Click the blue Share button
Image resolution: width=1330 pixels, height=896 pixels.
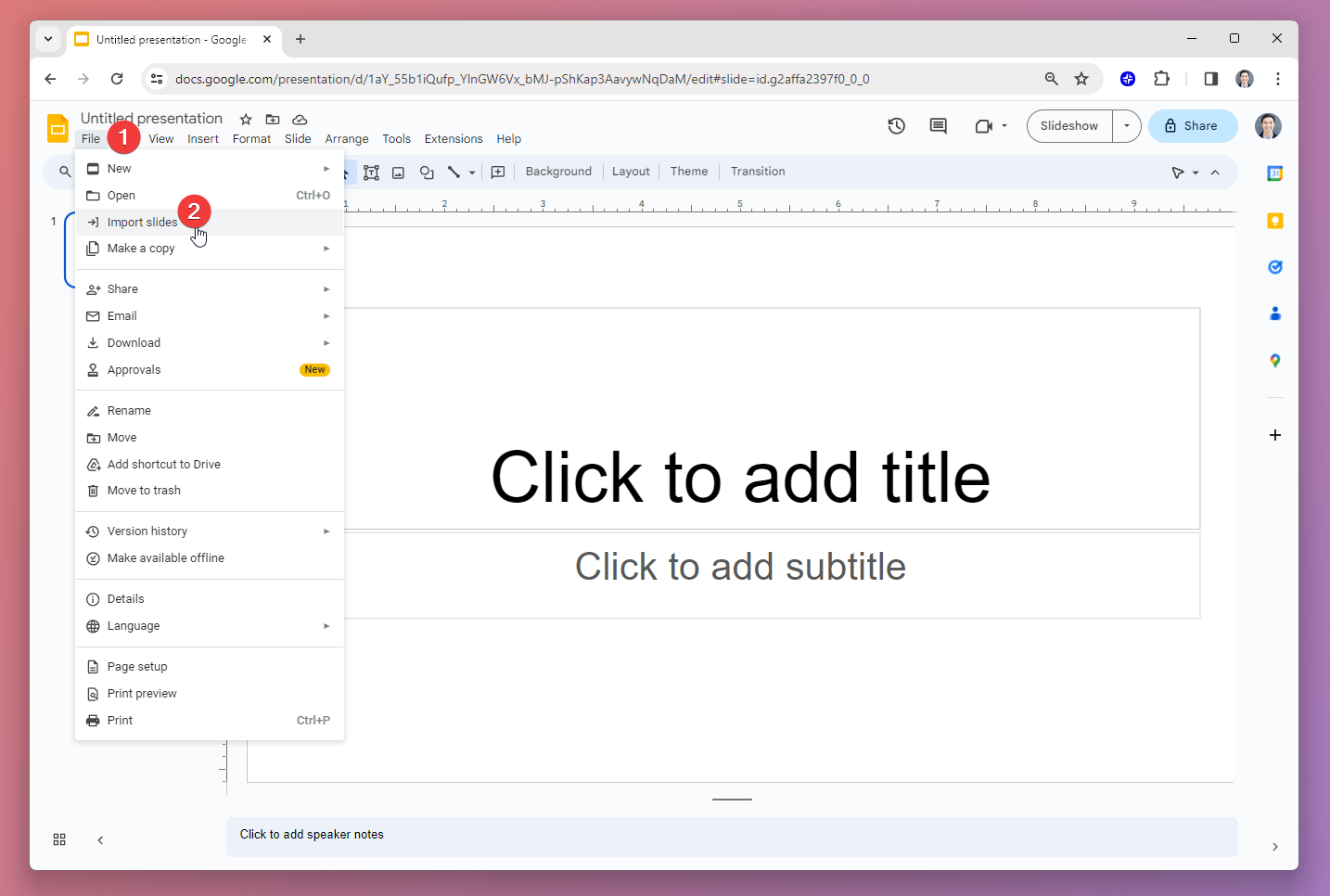tap(1193, 126)
